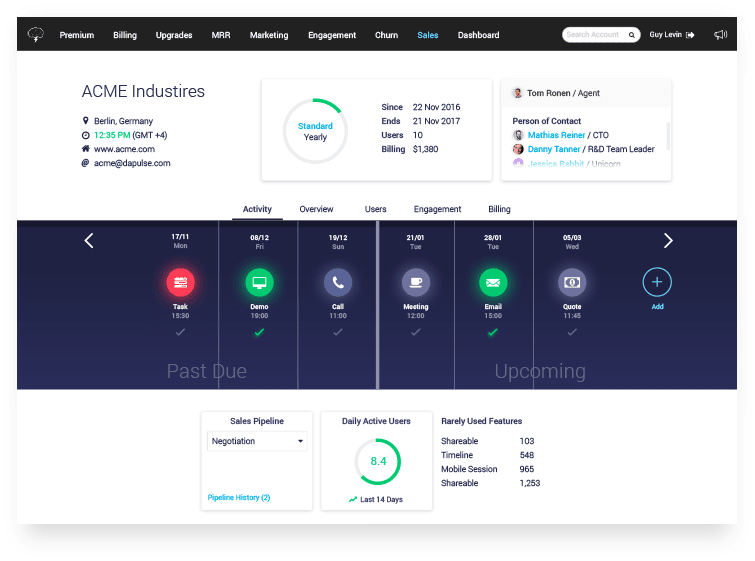This screenshot has width=755, height=561.
Task: Open the Mathias Reiner contact link
Action: click(x=556, y=135)
